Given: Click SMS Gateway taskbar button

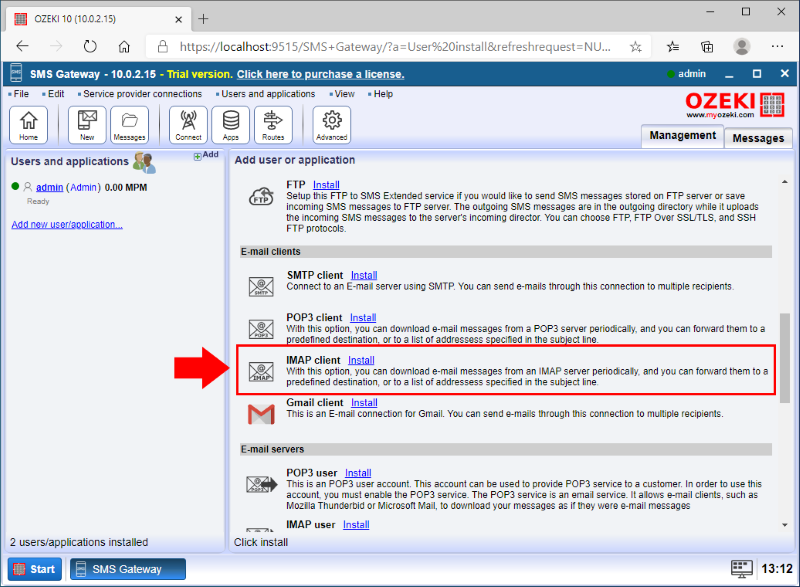Looking at the screenshot, I should 128,569.
